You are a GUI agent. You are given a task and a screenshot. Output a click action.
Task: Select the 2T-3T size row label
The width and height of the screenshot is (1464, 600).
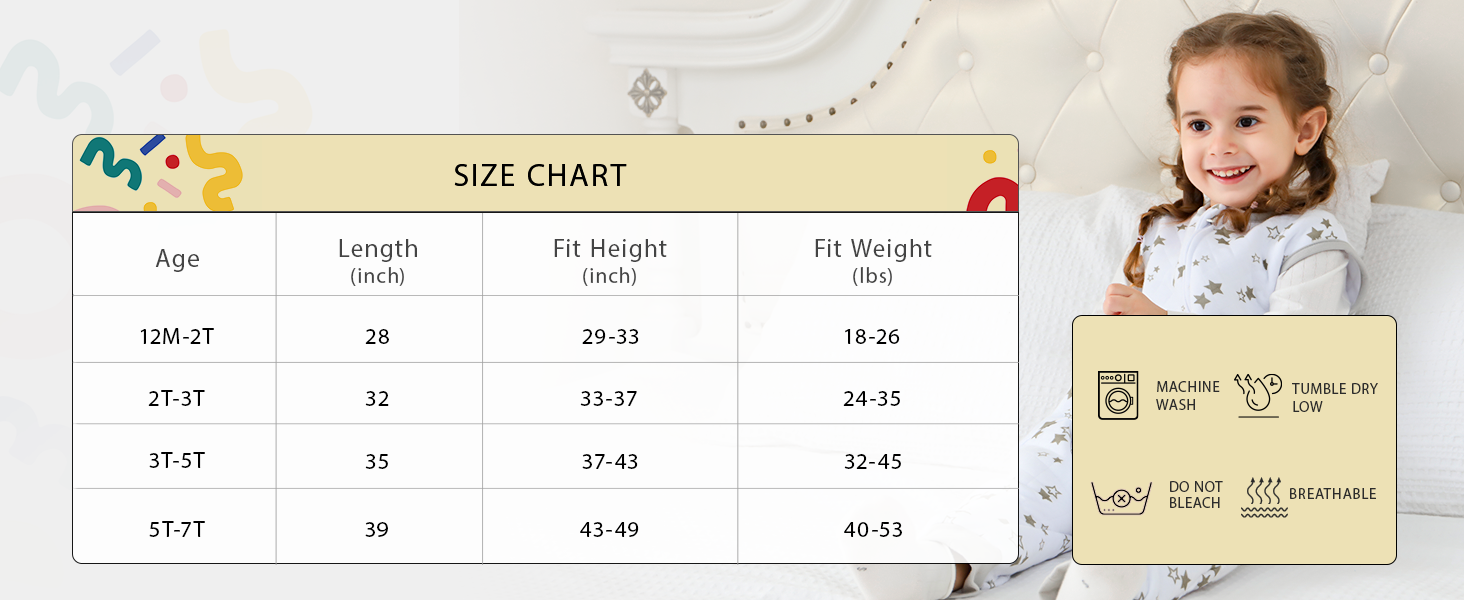coord(177,399)
